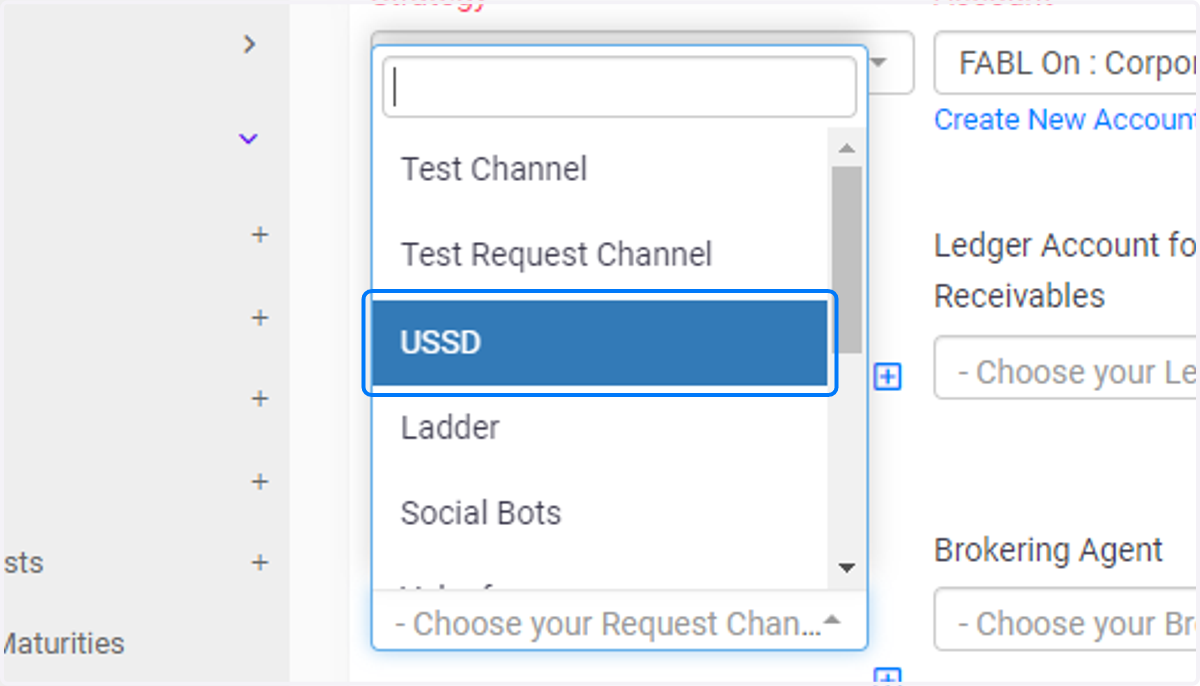Pick Ladder from the dropdown options
Viewport: 1200px width, 686px height.
600,428
